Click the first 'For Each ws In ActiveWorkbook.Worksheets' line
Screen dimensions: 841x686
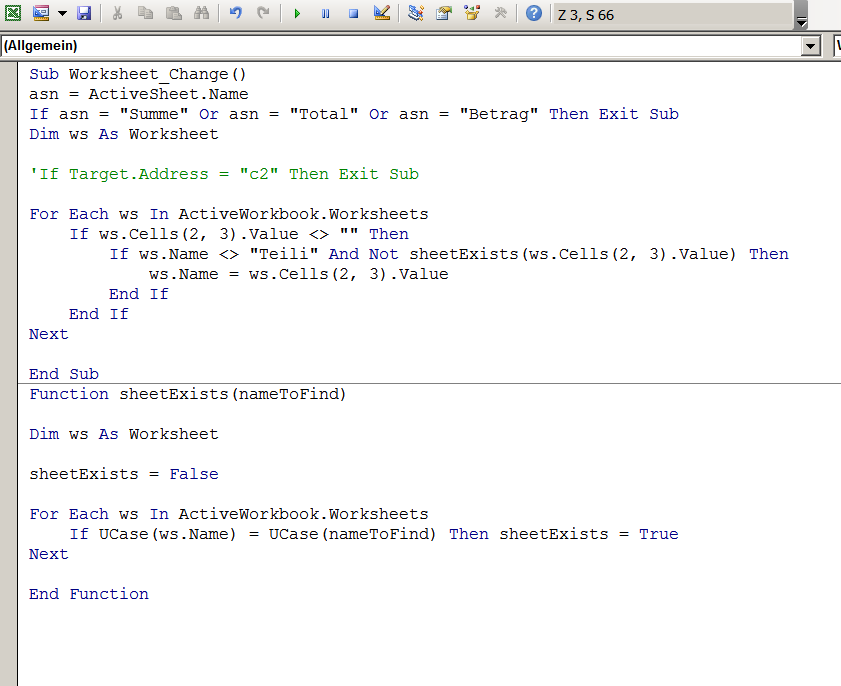pyautogui.click(x=228, y=214)
